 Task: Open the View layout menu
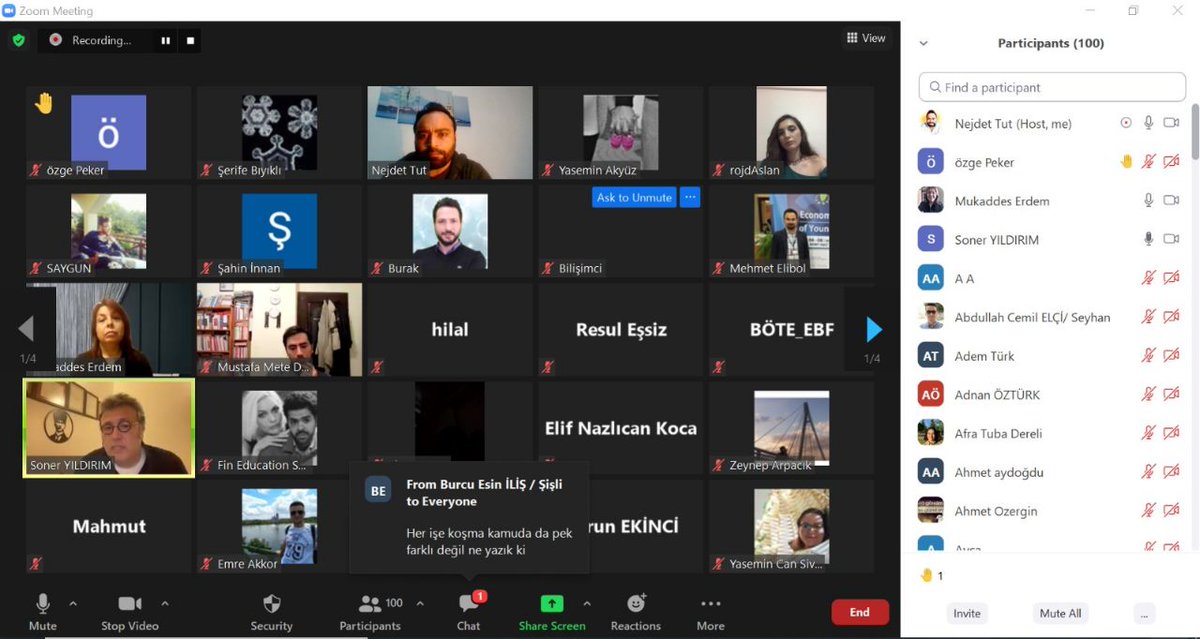pyautogui.click(x=866, y=38)
